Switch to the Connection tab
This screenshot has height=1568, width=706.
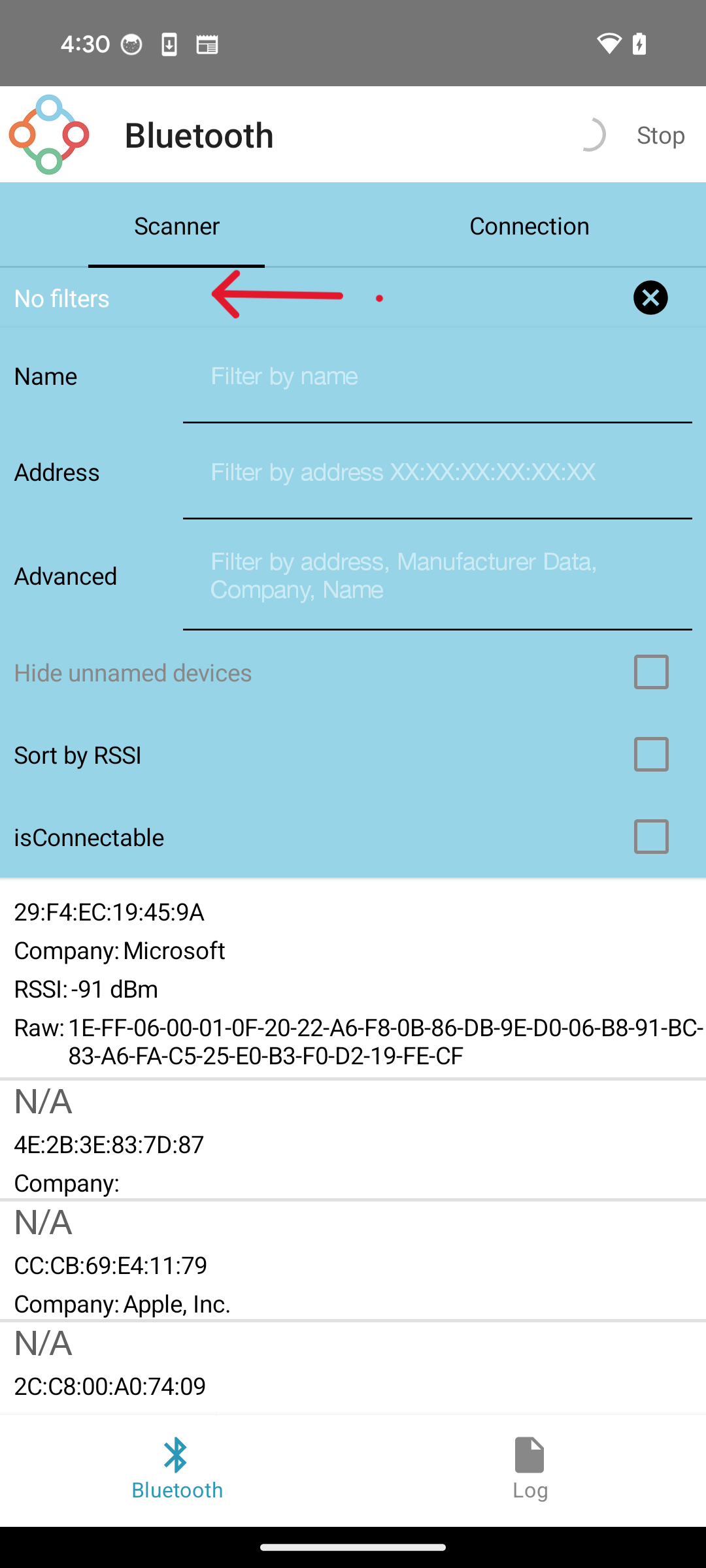click(529, 226)
